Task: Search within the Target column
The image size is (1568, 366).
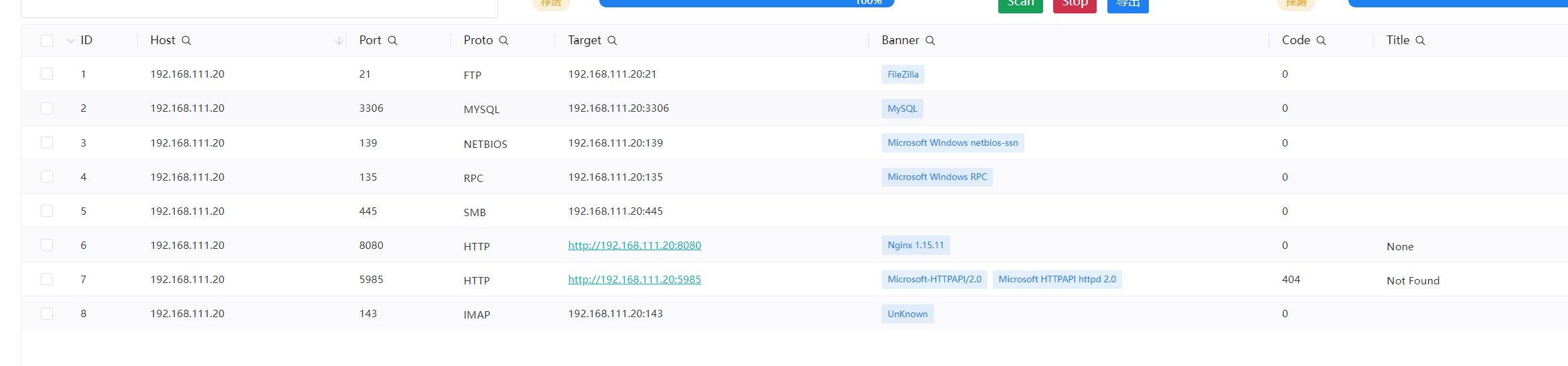Action: click(x=612, y=41)
